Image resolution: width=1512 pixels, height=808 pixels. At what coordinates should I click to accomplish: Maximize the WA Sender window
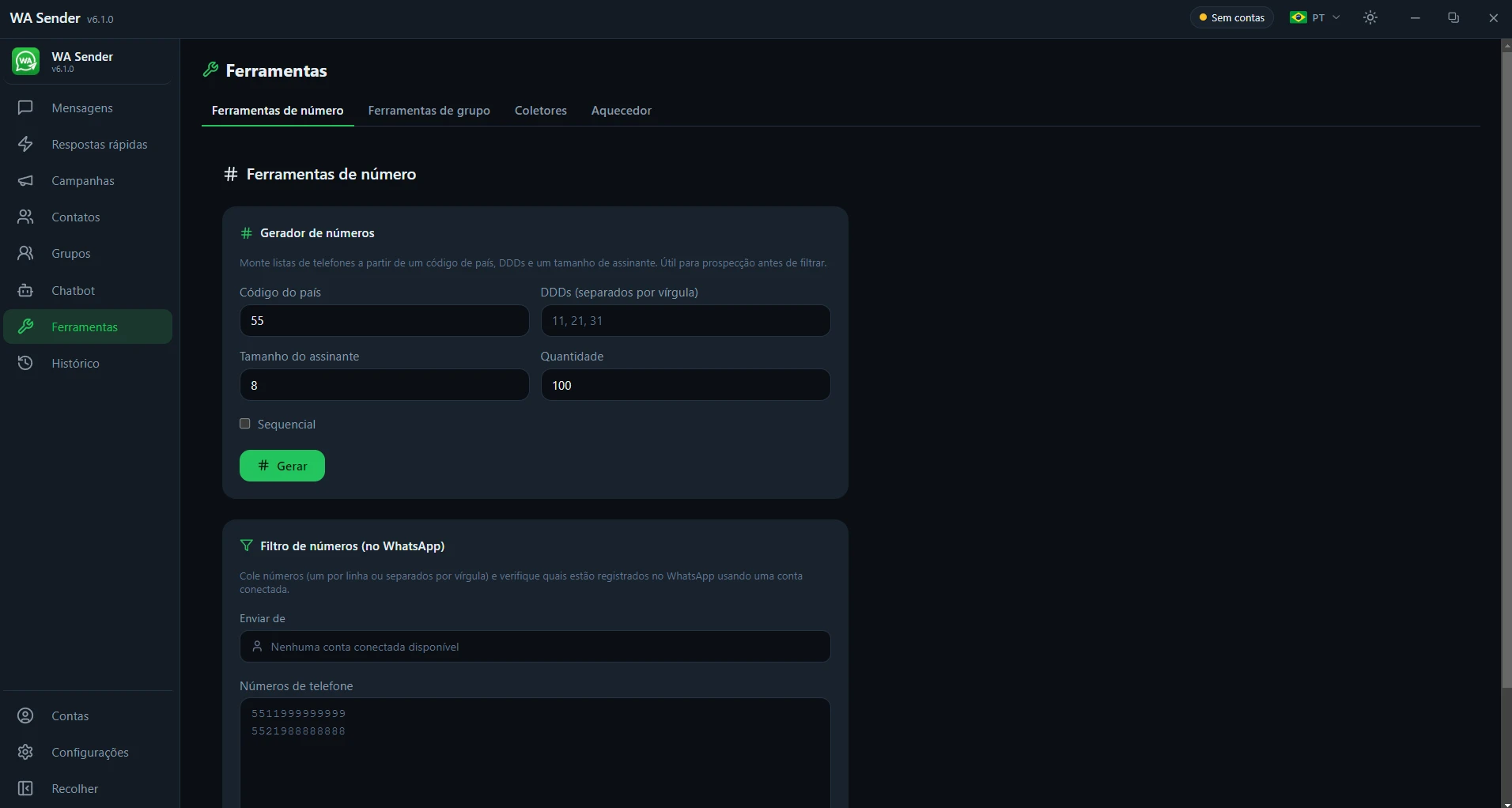click(x=1453, y=17)
